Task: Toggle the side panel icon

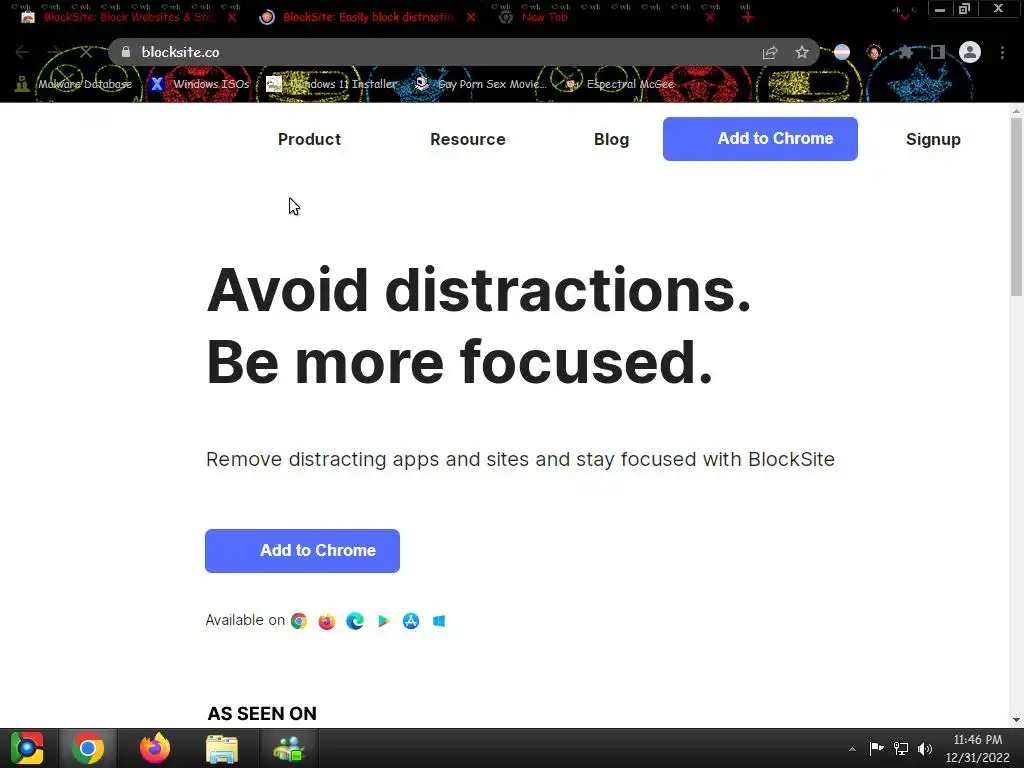Action: tap(938, 52)
